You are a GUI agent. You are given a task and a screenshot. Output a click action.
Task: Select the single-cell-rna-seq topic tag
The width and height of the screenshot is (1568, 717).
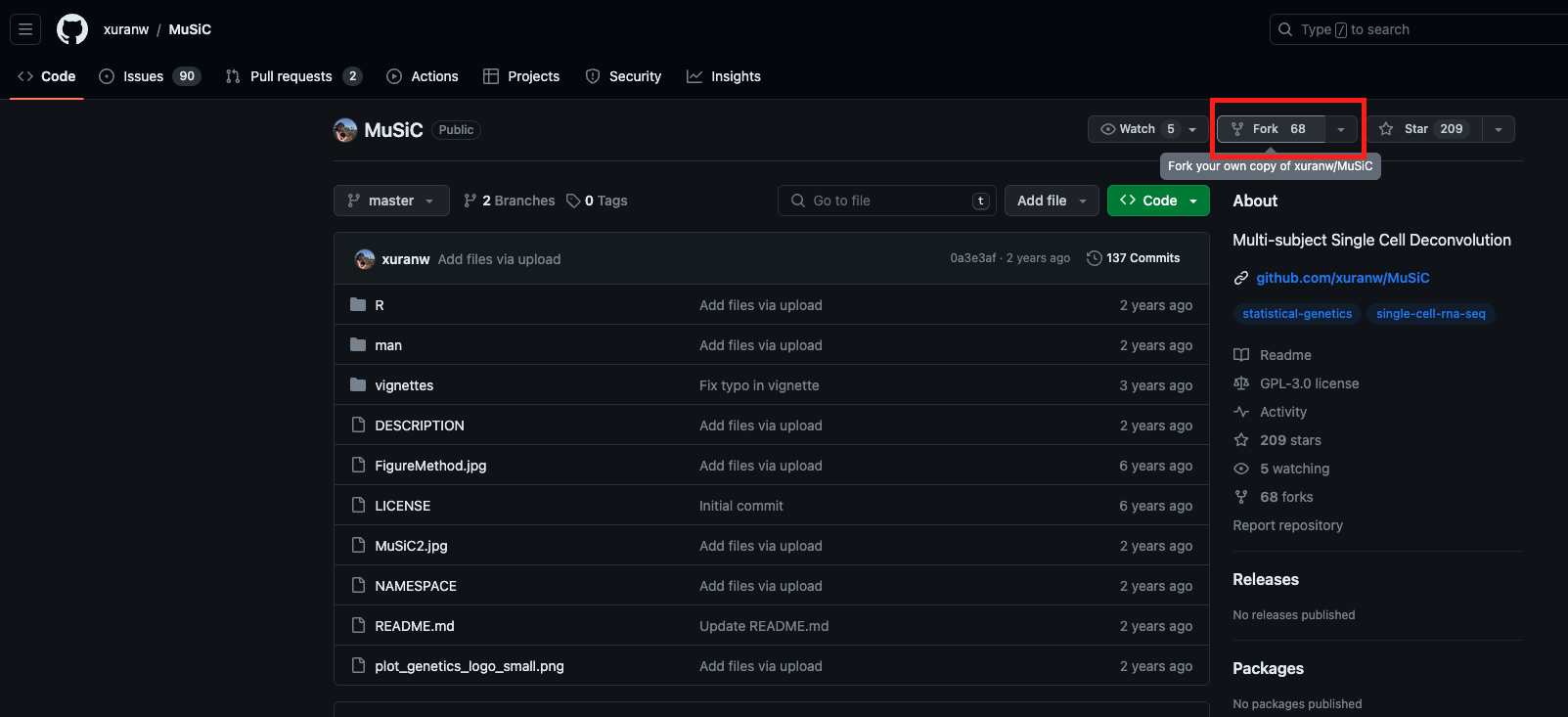click(1431, 314)
